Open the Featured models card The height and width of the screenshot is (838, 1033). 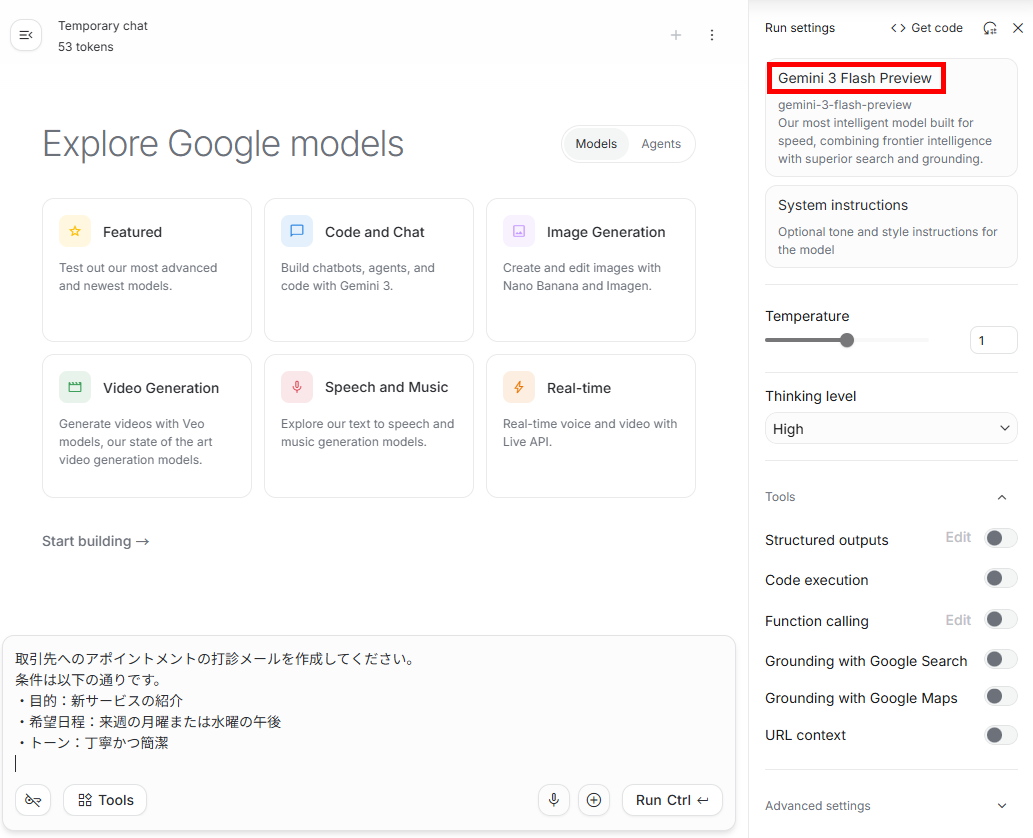tap(147, 270)
